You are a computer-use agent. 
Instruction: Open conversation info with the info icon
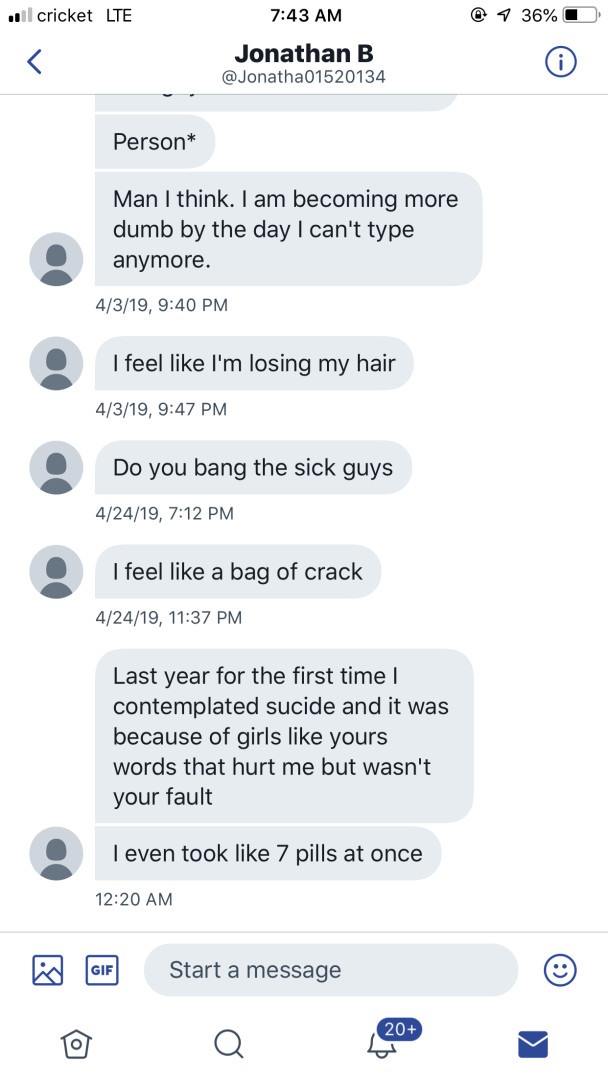coord(561,62)
